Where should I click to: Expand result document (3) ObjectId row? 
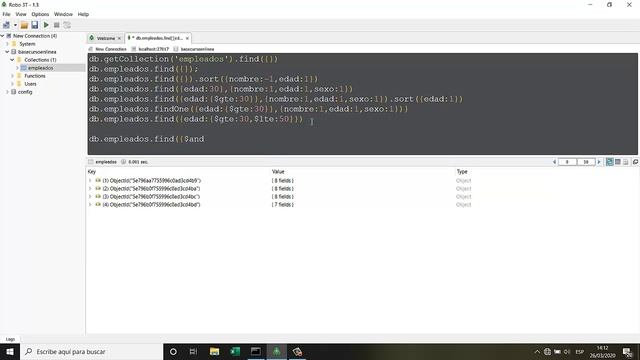tap(90, 196)
